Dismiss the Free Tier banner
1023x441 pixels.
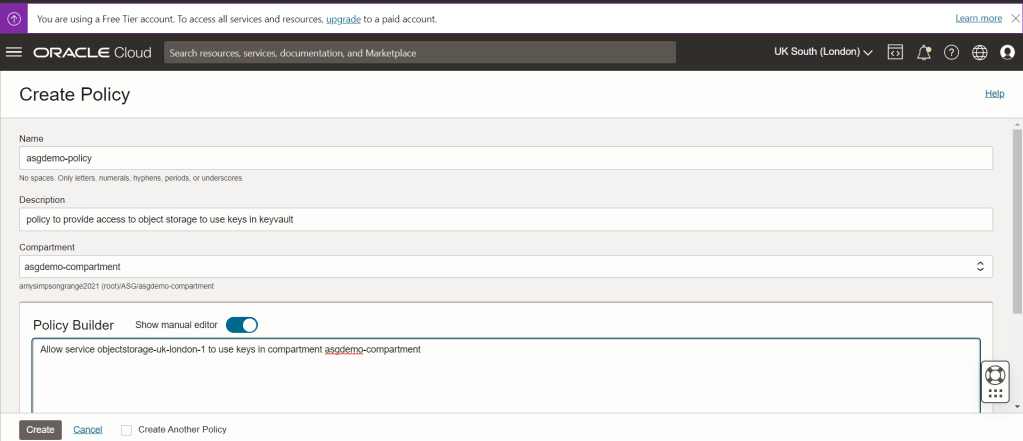point(1013,18)
